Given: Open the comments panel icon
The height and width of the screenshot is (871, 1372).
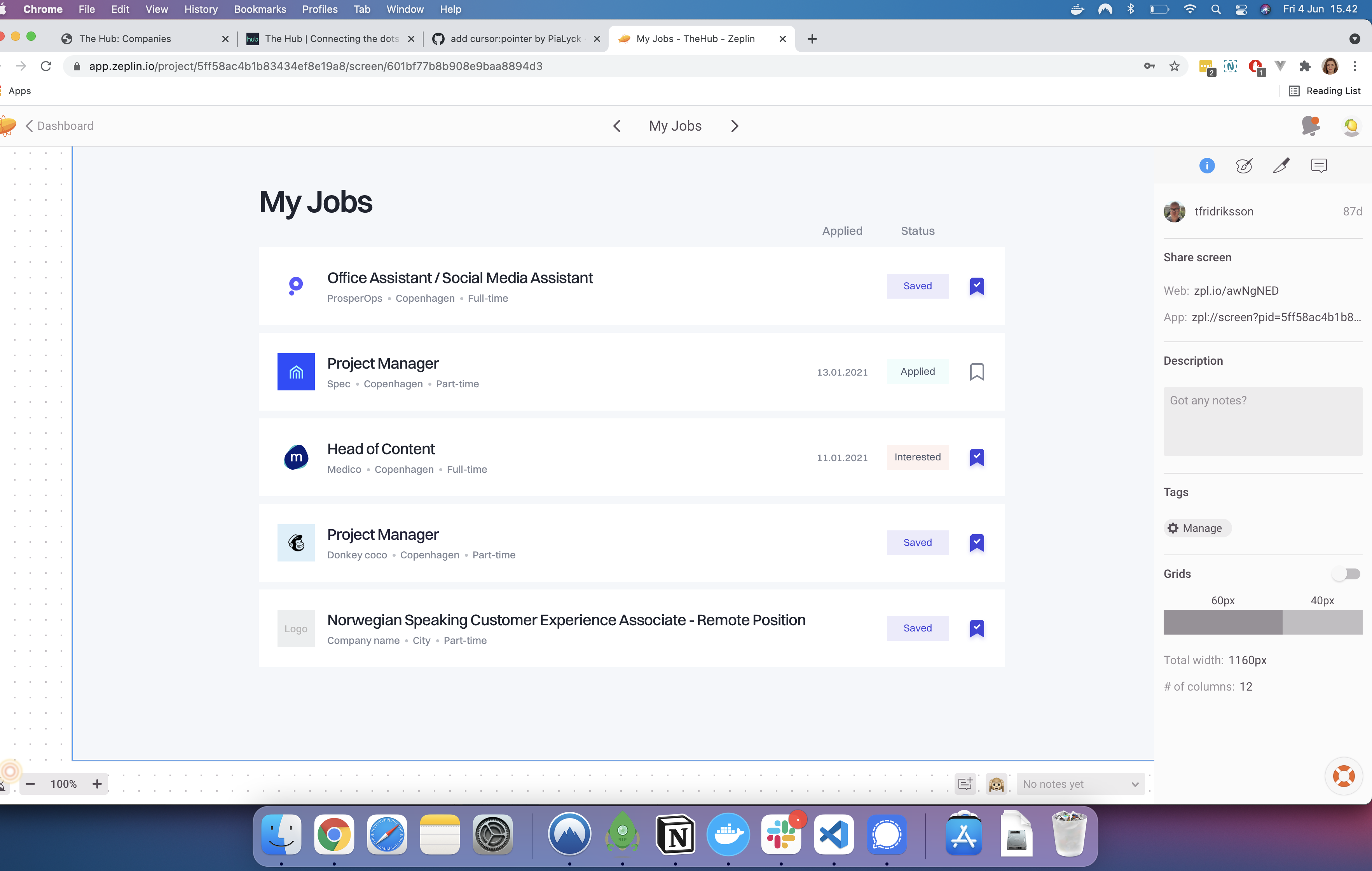Looking at the screenshot, I should pyautogui.click(x=1319, y=166).
